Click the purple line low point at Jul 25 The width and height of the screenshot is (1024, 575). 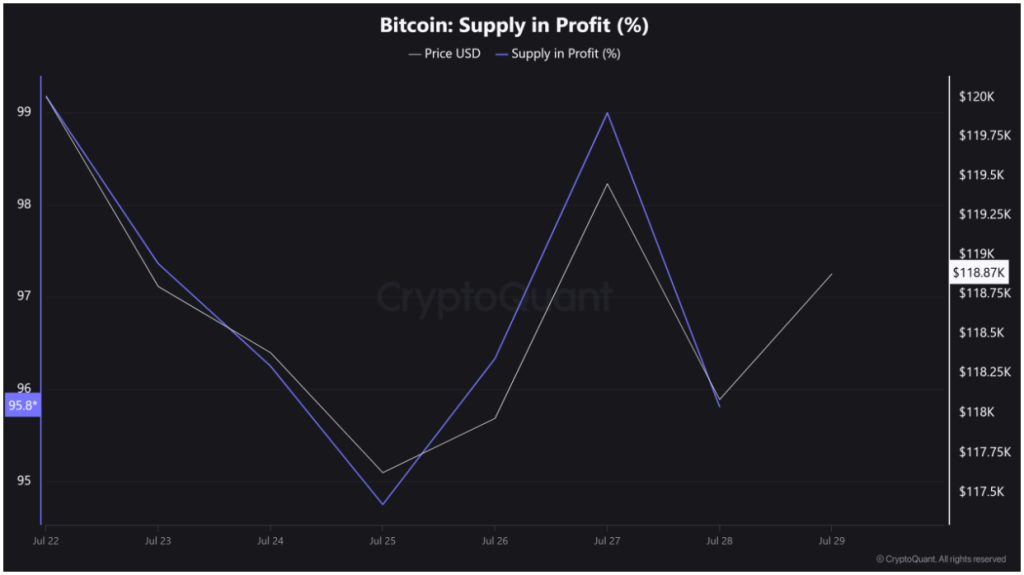[383, 504]
